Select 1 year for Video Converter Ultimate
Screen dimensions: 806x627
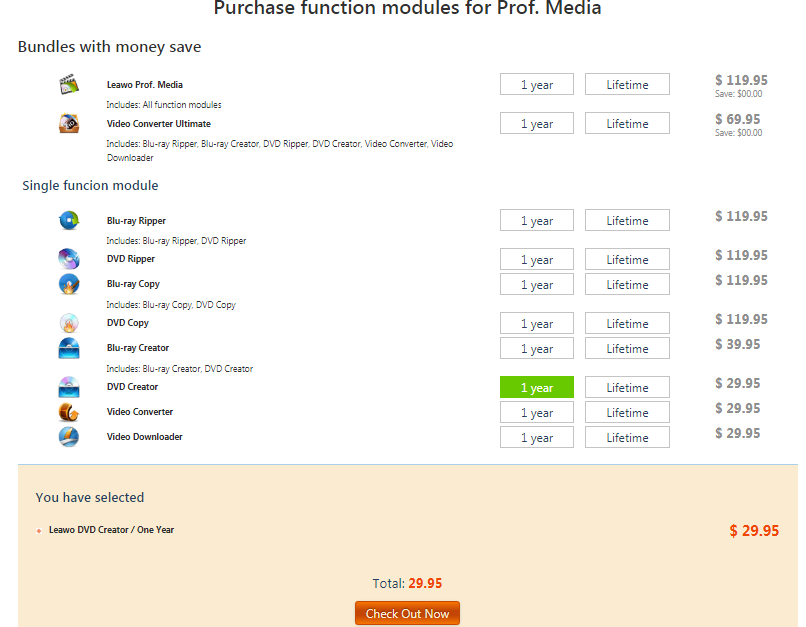click(x=537, y=123)
